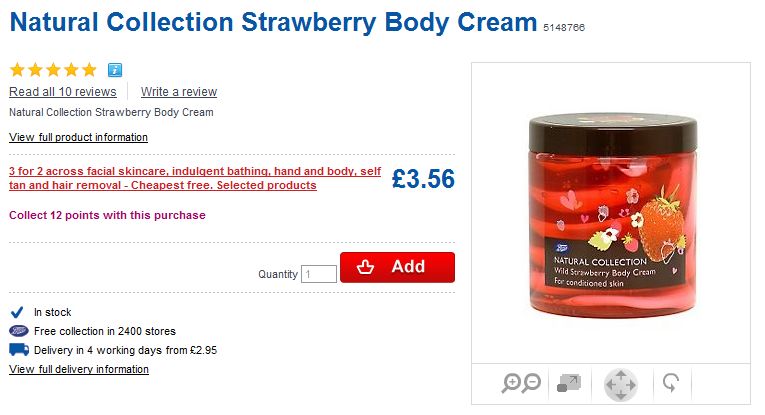Open Read all 10 reviews link

tap(62, 92)
